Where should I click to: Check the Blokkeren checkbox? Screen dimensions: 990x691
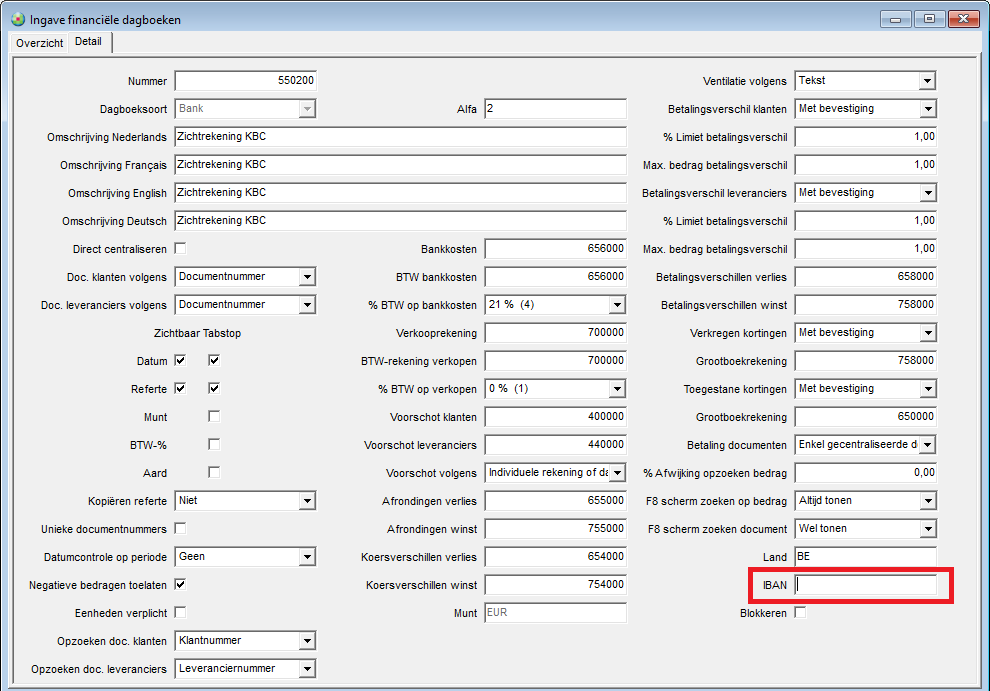[x=800, y=612]
